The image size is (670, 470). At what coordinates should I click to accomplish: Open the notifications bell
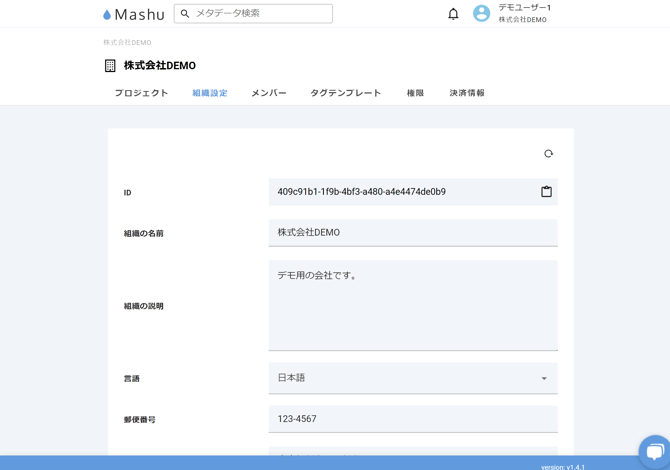453,14
